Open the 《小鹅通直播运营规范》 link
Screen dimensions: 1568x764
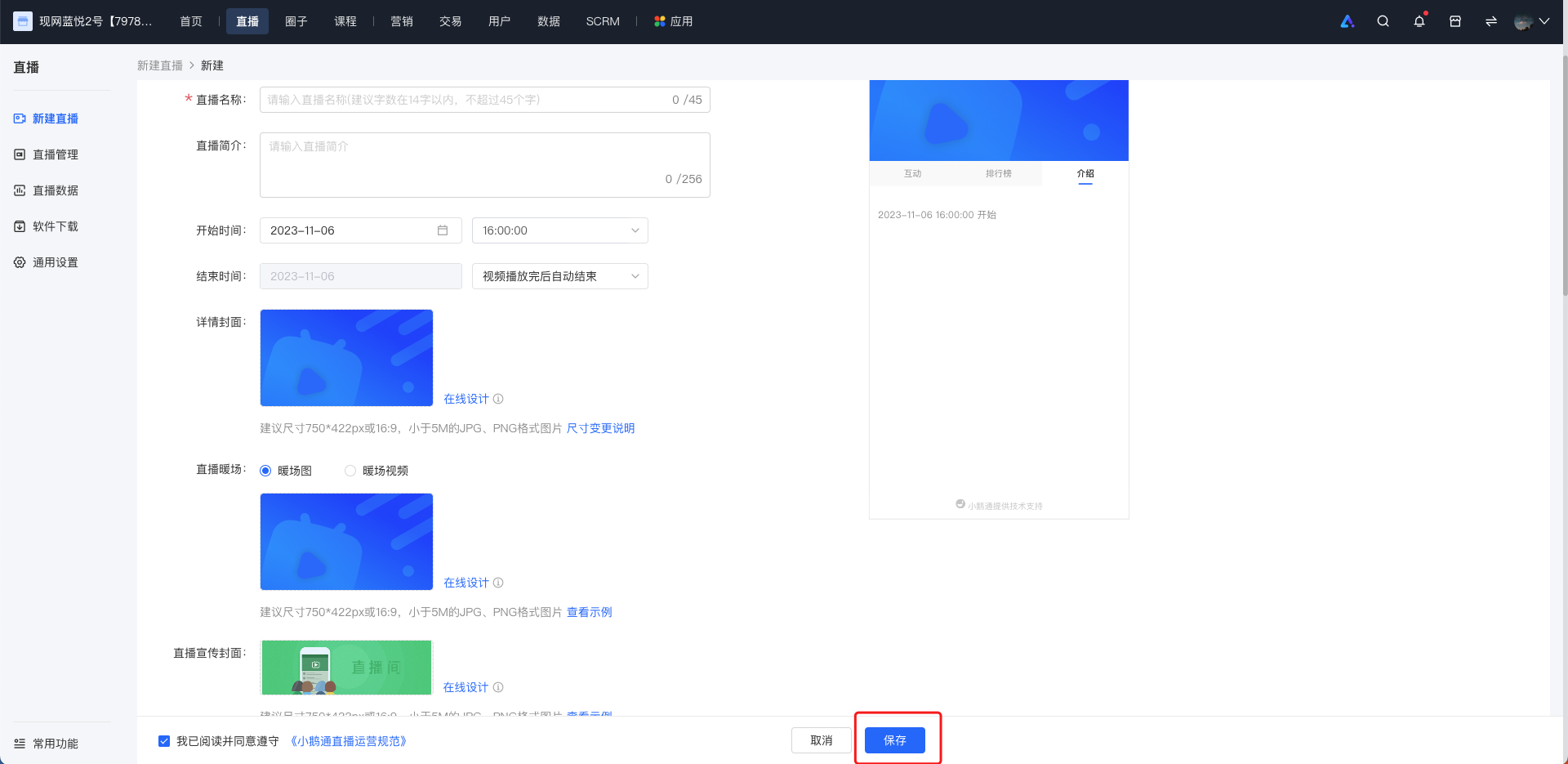[x=349, y=741]
